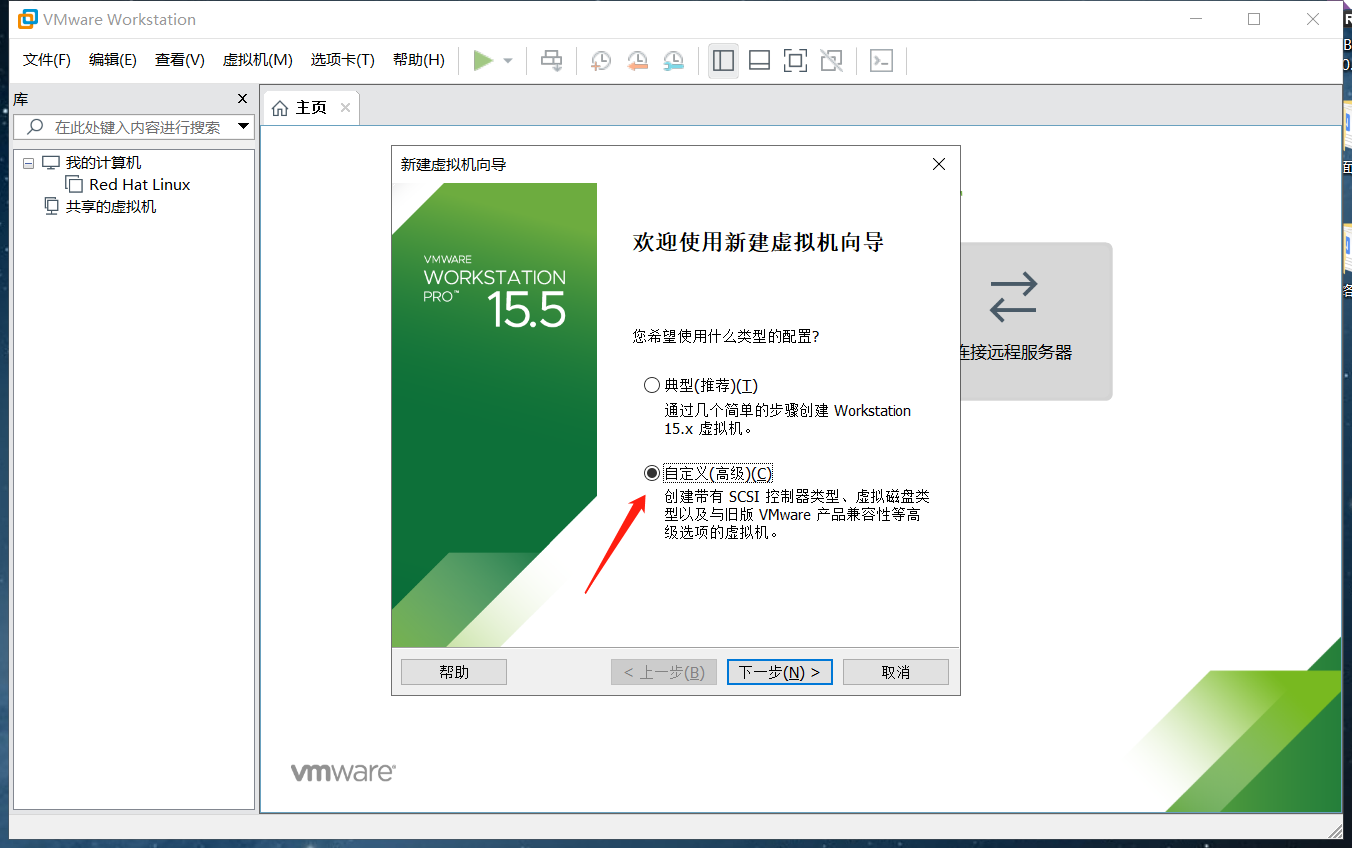Select the Red Hat Linux virtual machine

point(139,185)
